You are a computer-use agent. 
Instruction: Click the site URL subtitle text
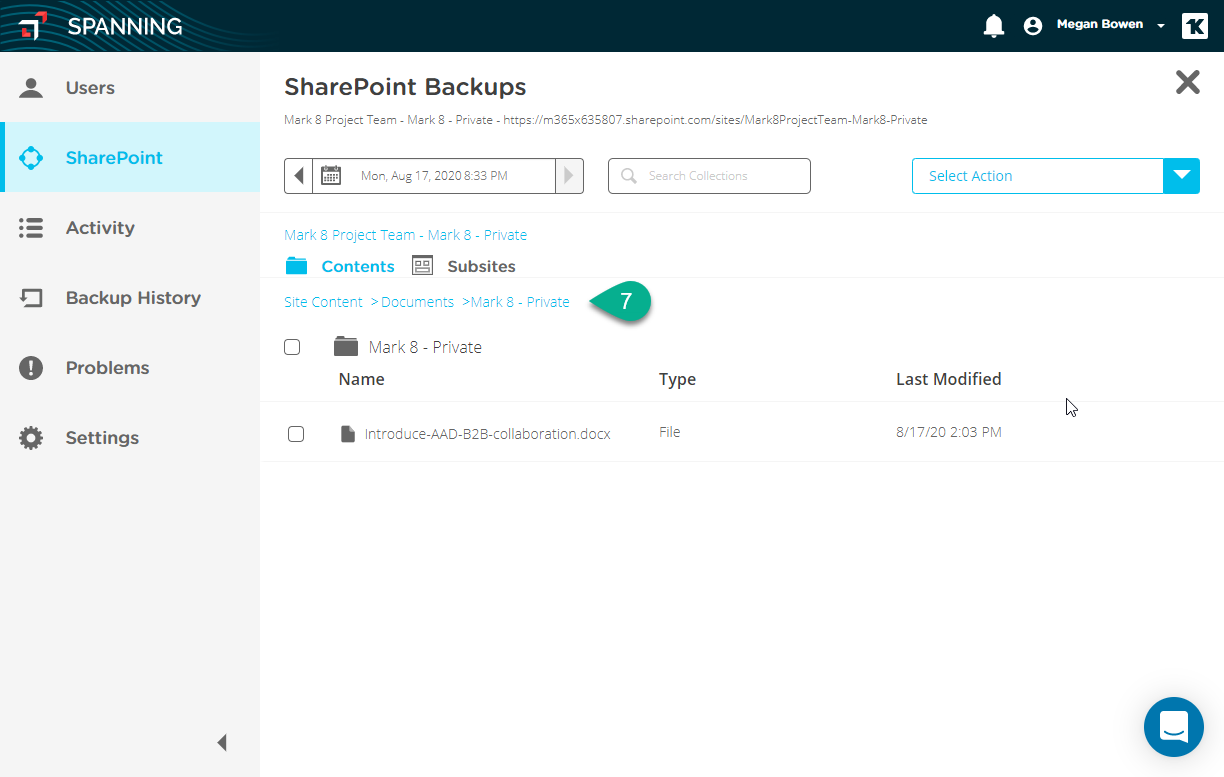(x=606, y=120)
